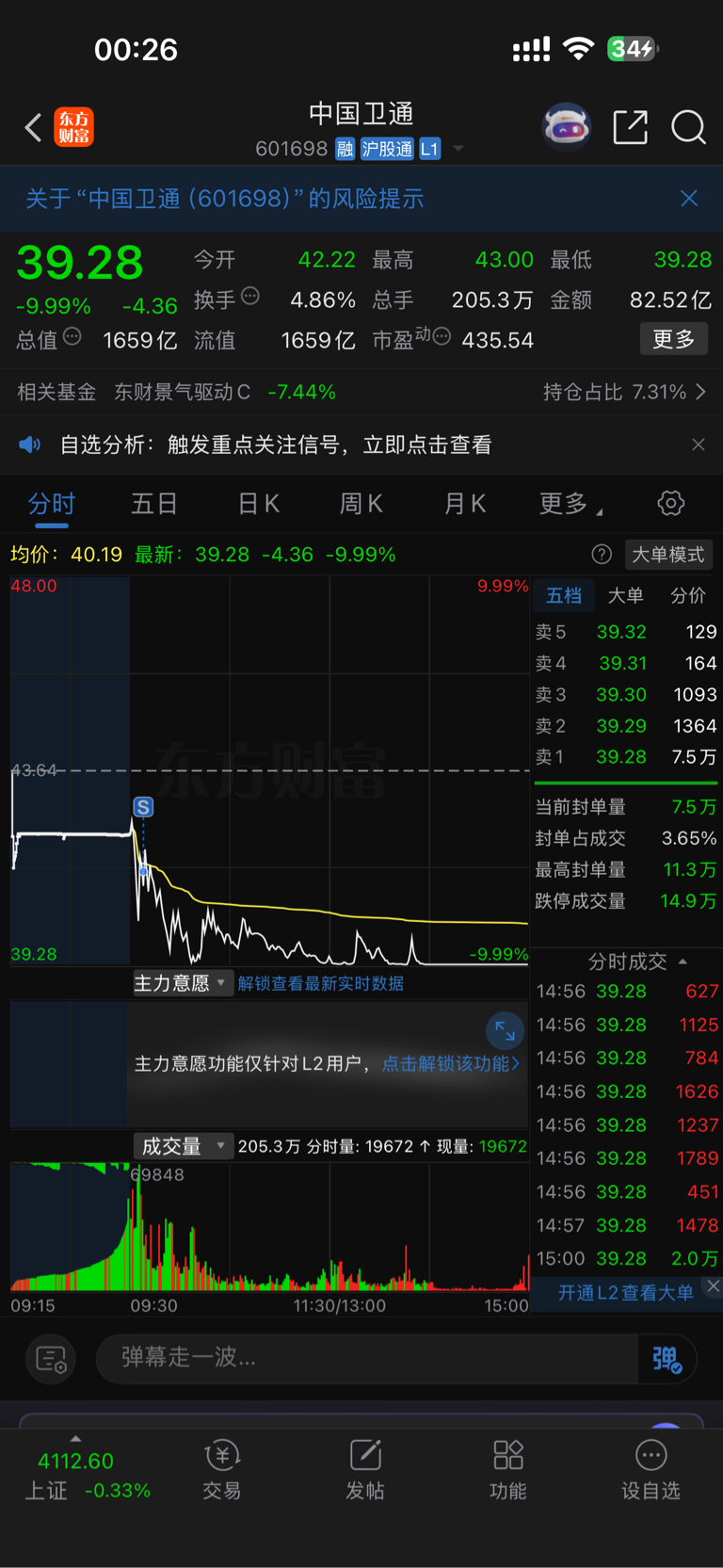Tap the 更多 quote details button
723x1568 pixels.
click(673, 339)
